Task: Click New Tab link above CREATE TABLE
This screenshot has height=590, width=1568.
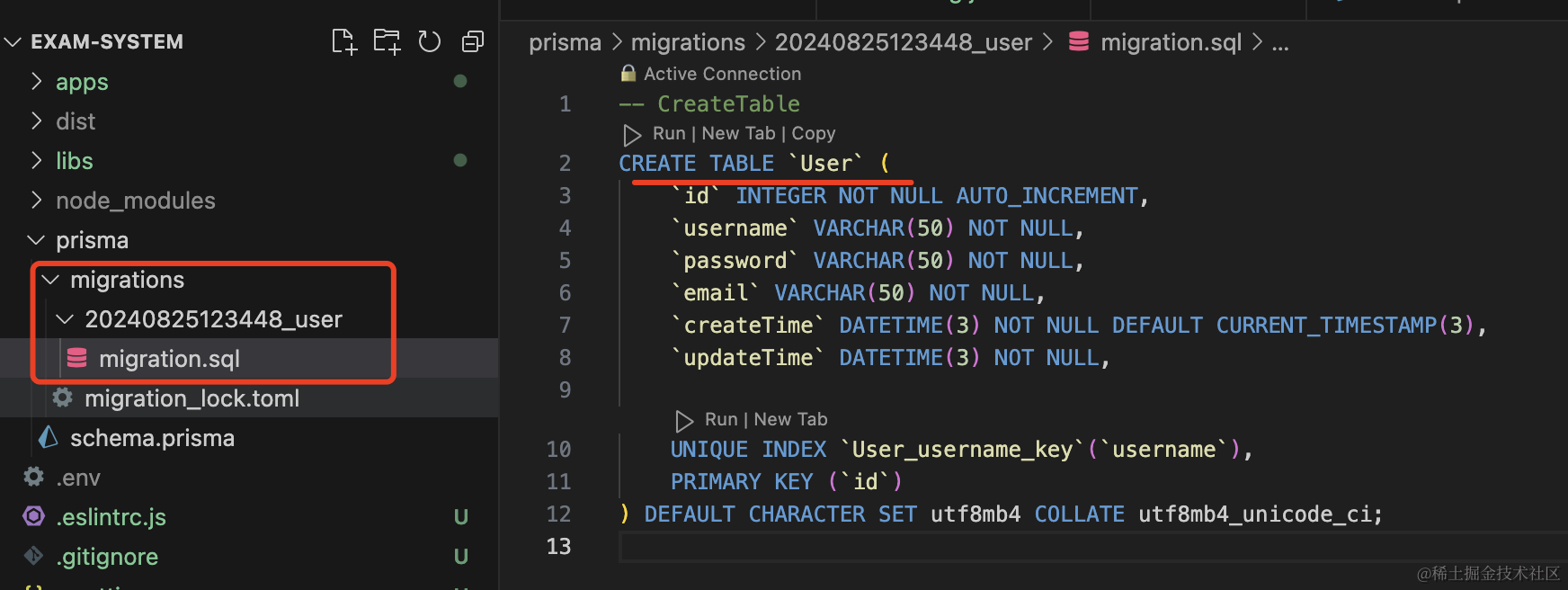Action: 738,134
